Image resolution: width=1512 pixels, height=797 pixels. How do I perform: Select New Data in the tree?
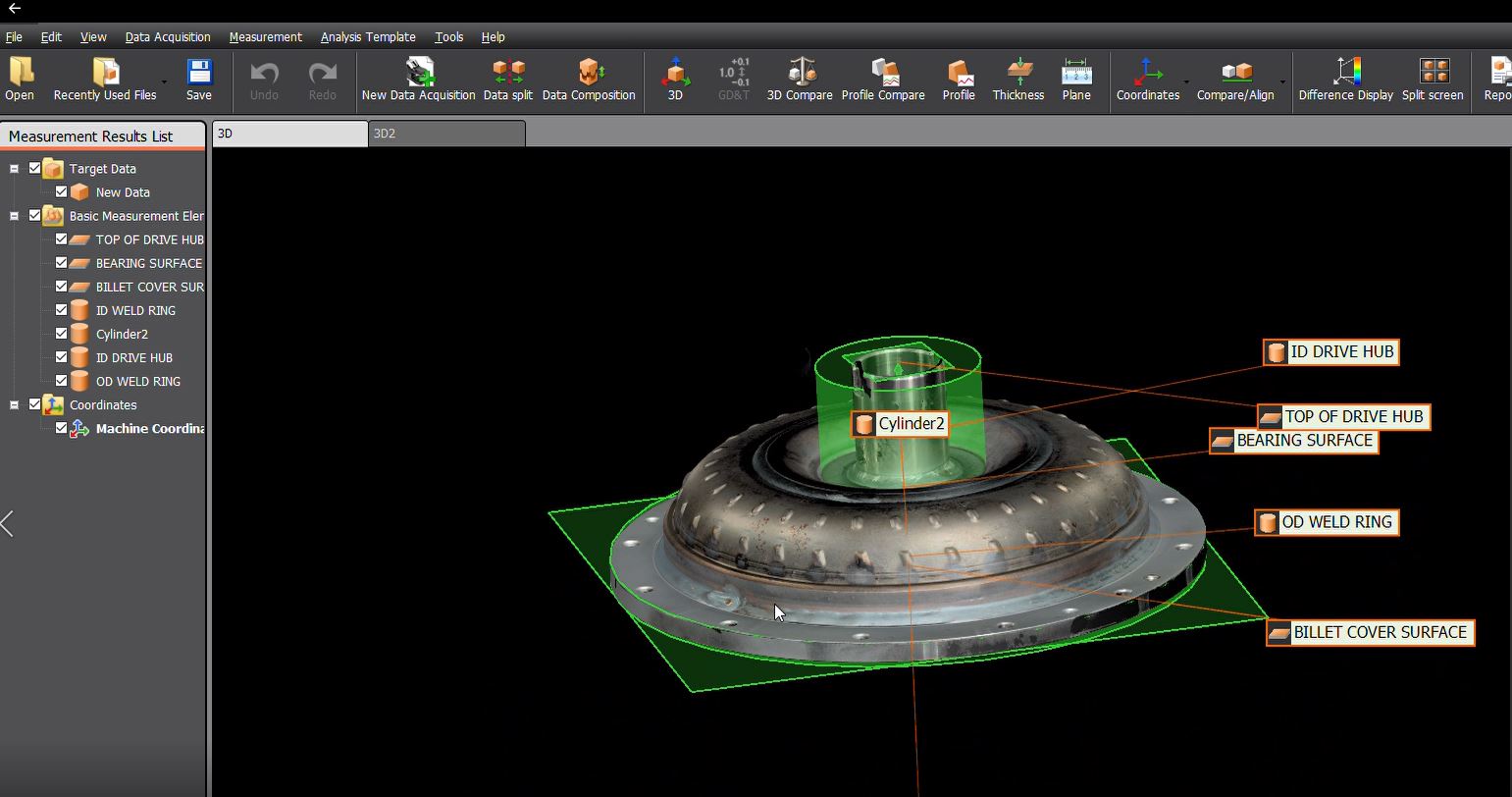123,192
